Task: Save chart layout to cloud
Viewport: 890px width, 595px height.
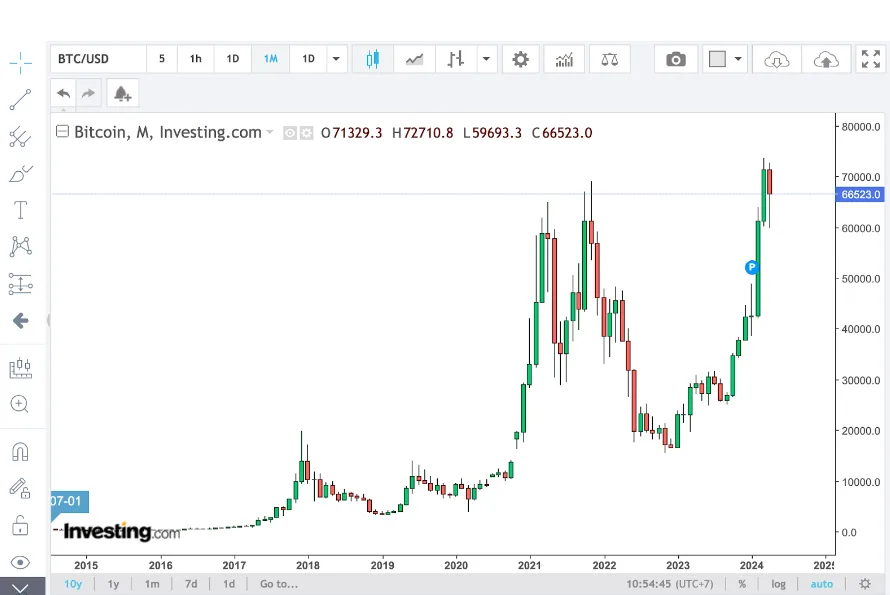Action: (826, 59)
